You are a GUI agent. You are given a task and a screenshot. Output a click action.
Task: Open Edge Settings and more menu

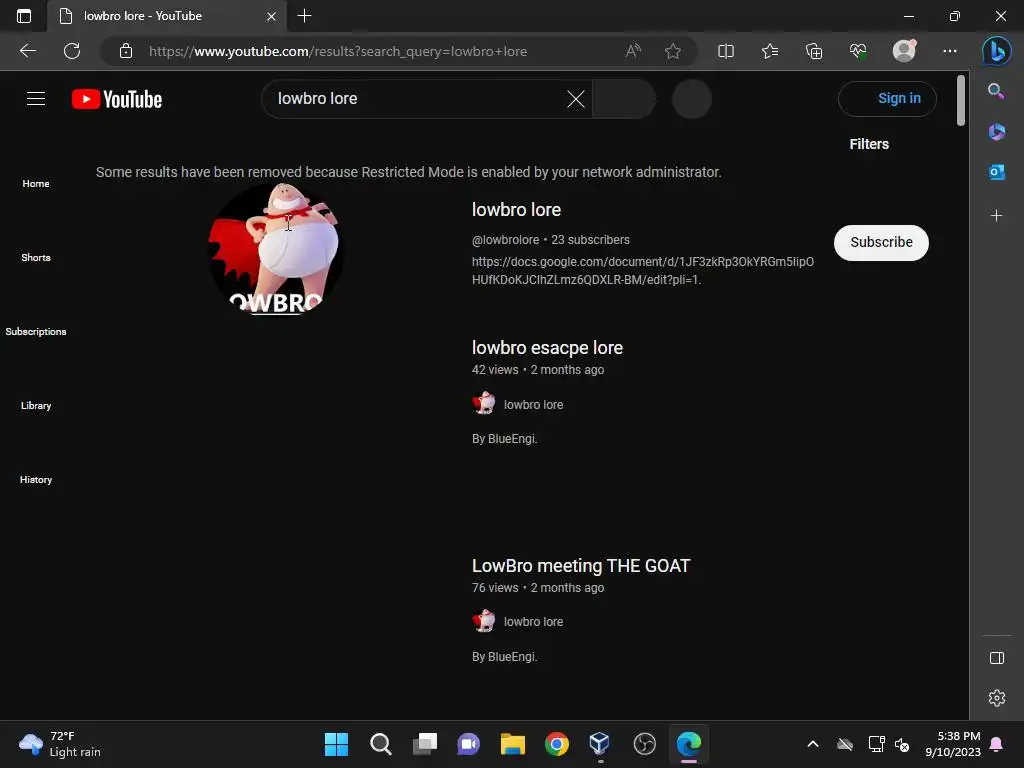click(x=950, y=51)
